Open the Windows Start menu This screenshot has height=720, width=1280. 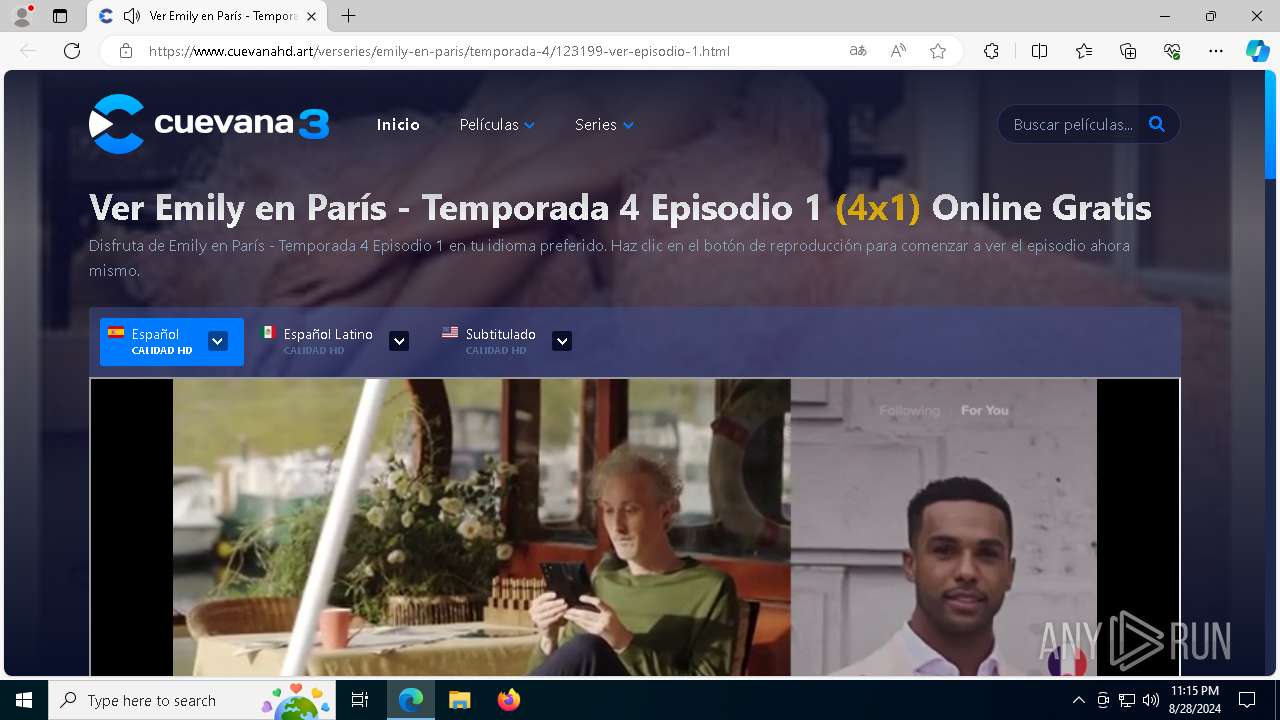click(24, 700)
